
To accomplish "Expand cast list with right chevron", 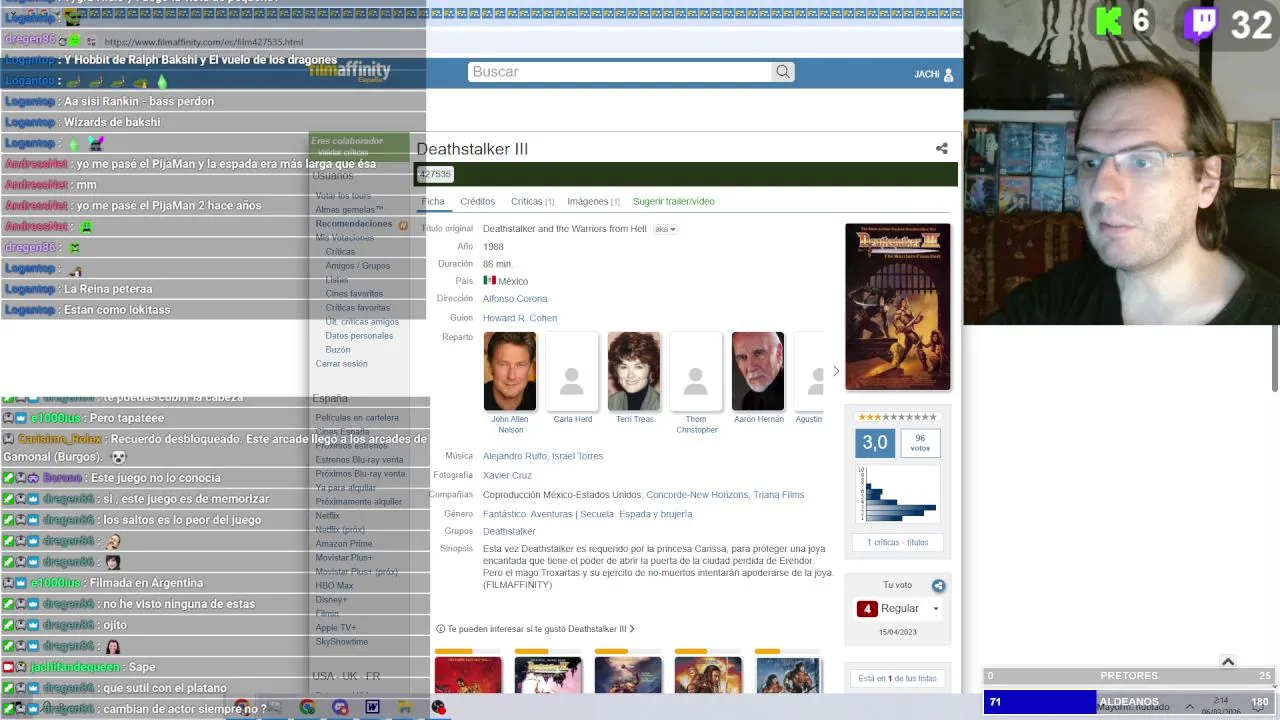I will tap(836, 372).
